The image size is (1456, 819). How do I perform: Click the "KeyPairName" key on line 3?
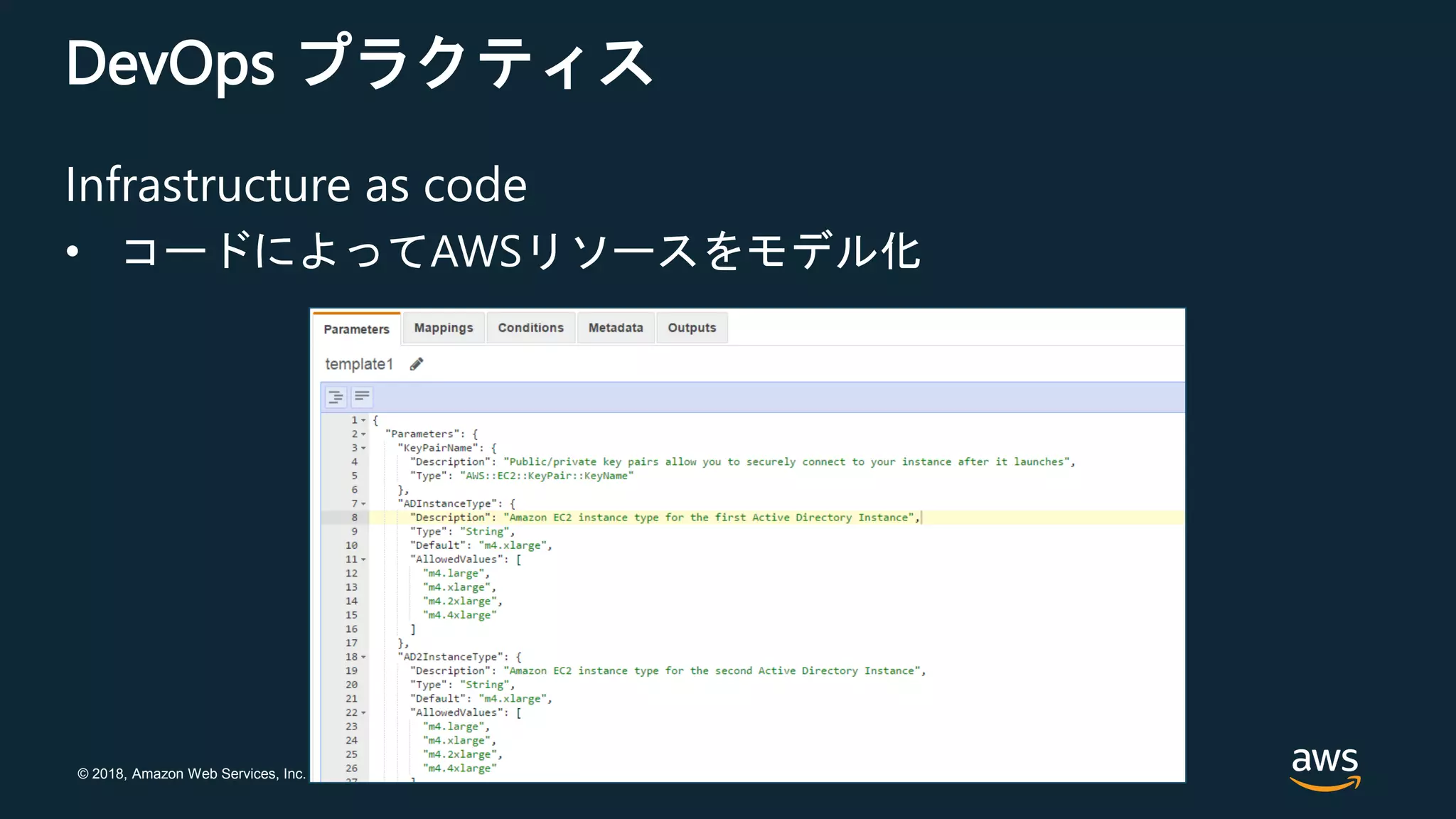(441, 448)
